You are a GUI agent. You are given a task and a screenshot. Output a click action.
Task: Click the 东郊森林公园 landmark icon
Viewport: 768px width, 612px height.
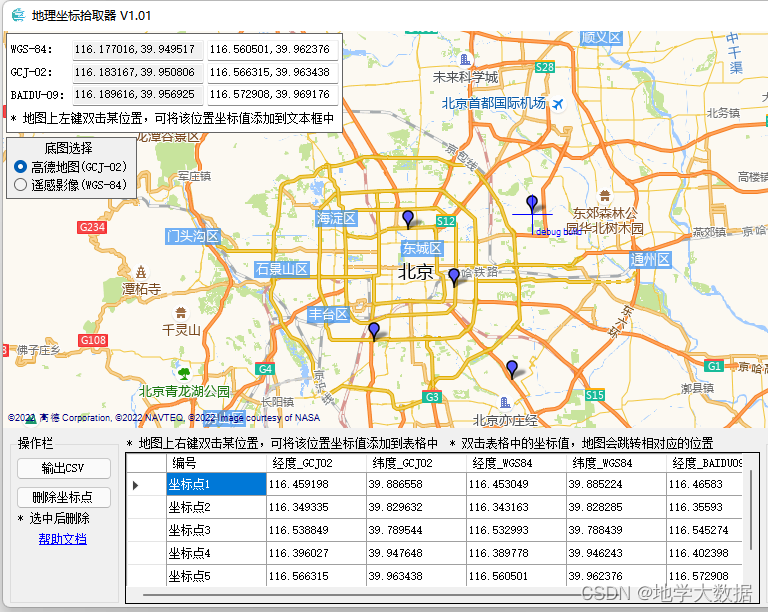coord(604,196)
